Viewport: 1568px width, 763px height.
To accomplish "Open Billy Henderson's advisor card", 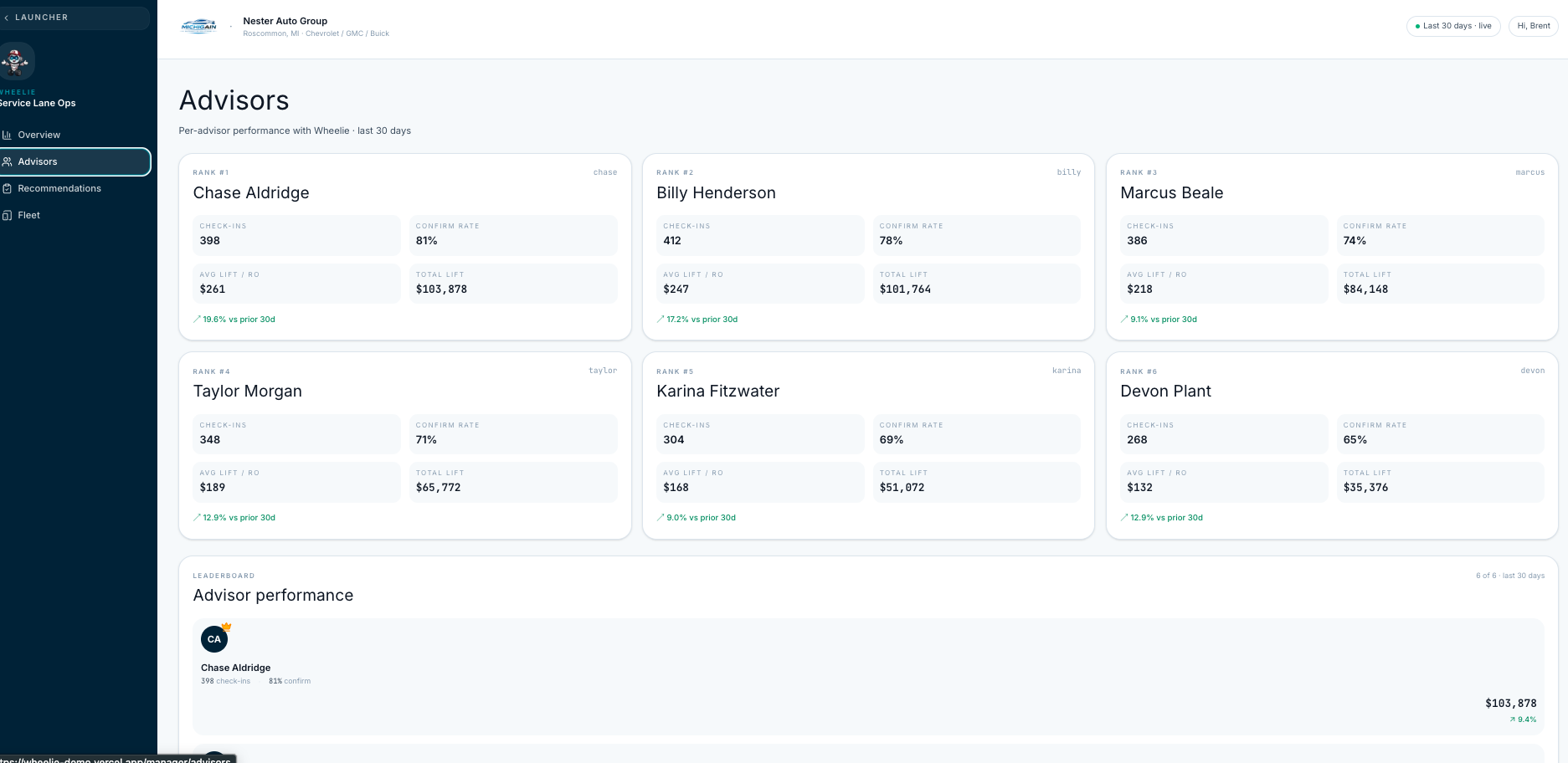I will pos(868,247).
